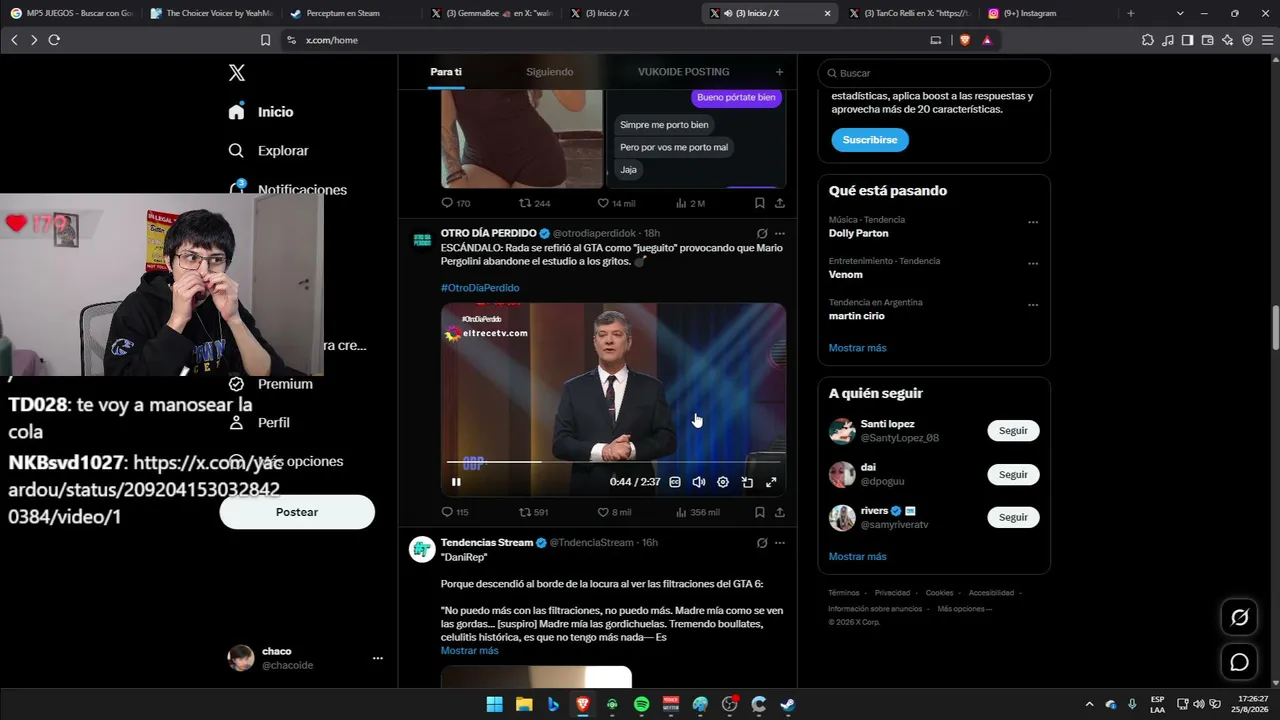Open Brave Shields lion icon
Image resolution: width=1280 pixels, height=720 pixels.
click(x=965, y=40)
